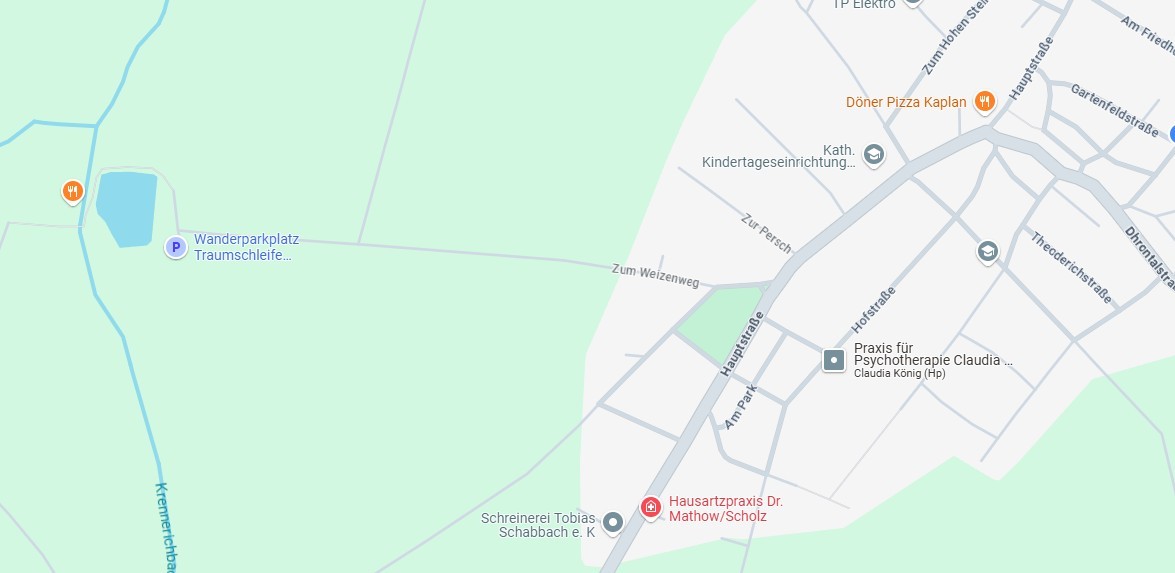Select the Hofstraße street name
Screen dimensions: 1175x573
click(873, 309)
